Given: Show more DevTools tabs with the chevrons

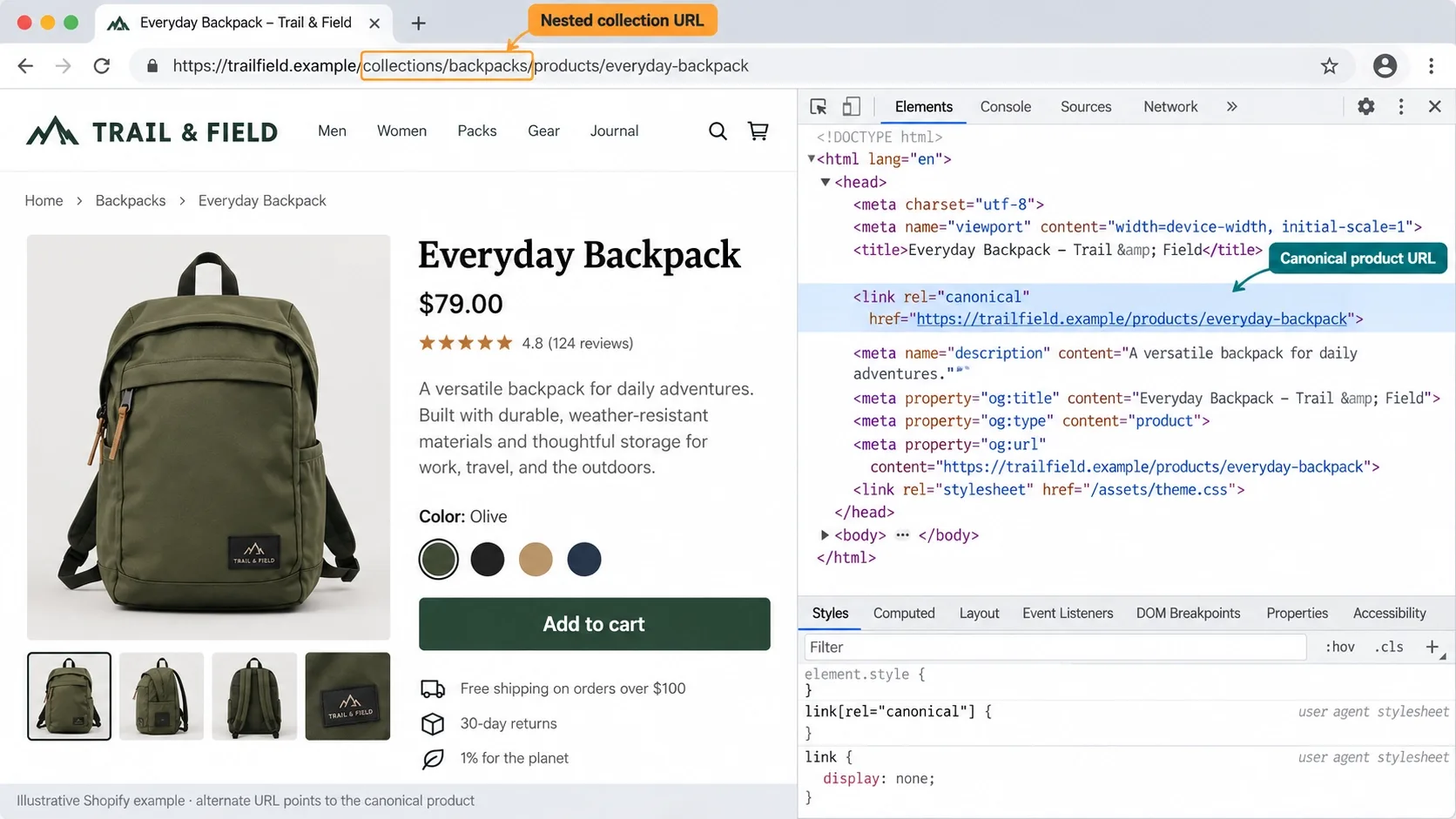Looking at the screenshot, I should [x=1231, y=106].
